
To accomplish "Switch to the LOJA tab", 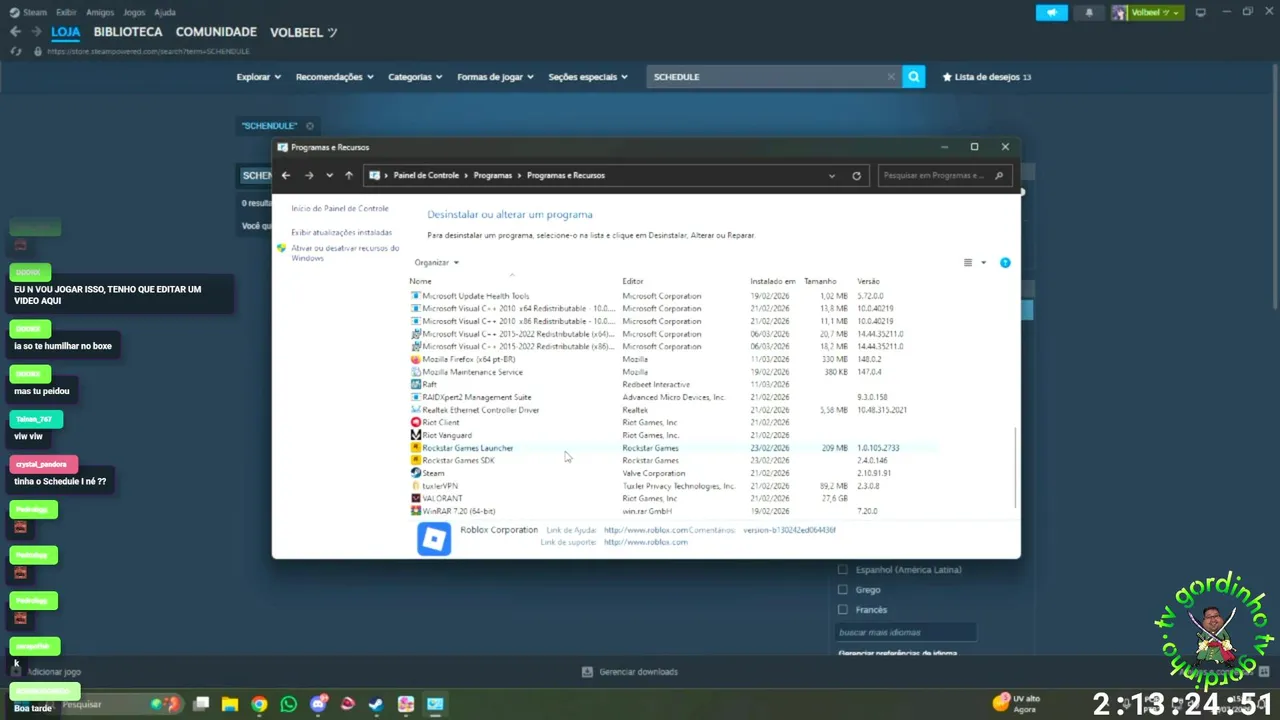I will (66, 32).
